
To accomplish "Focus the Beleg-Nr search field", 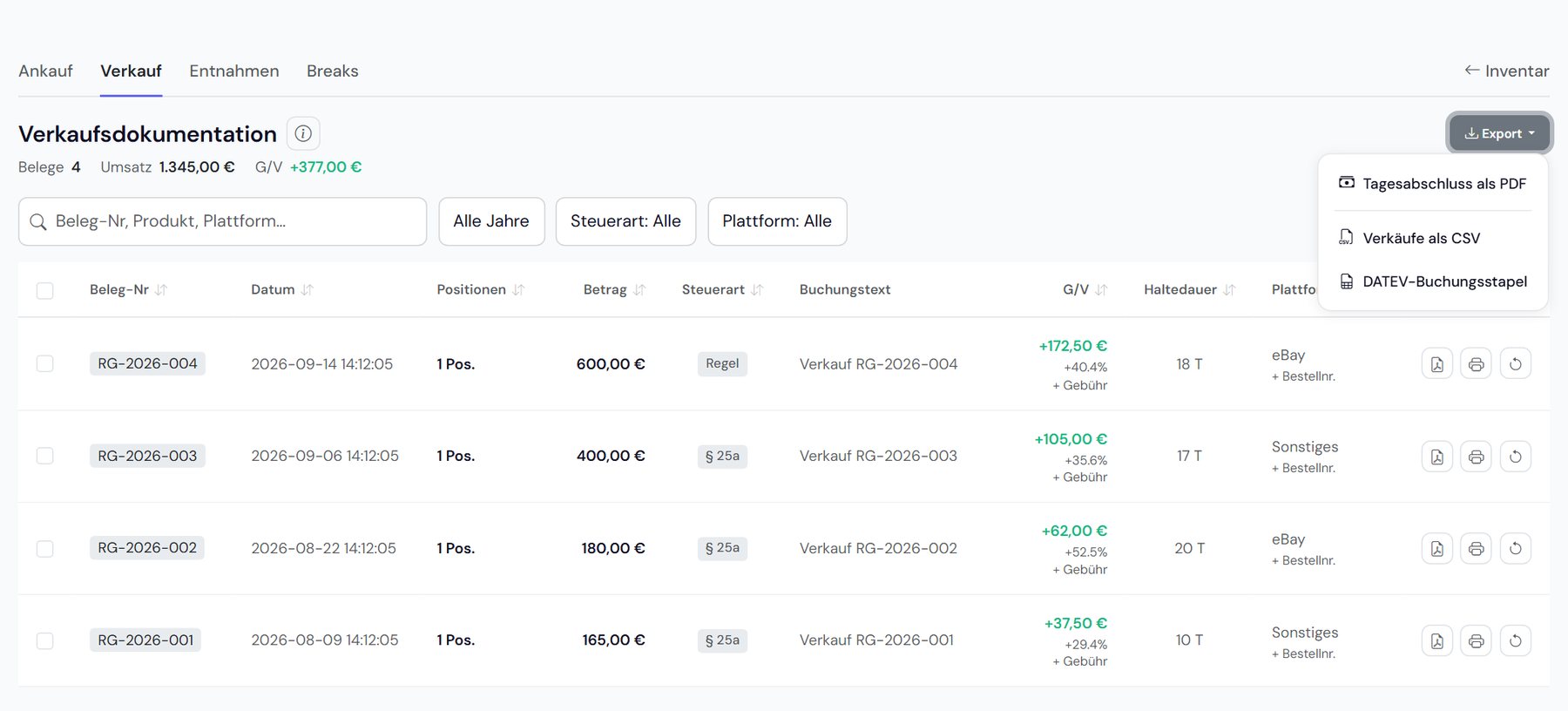I will [222, 221].
